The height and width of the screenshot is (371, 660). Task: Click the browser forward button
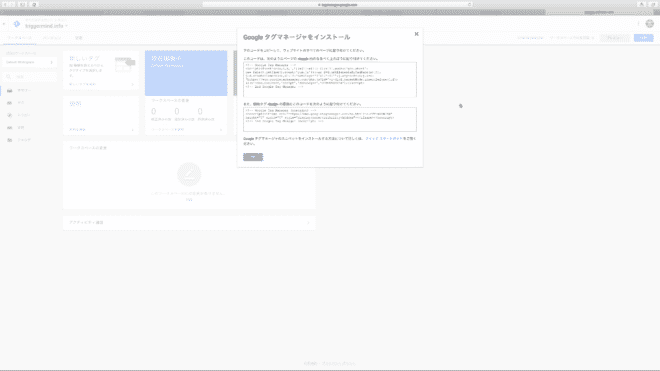coord(12,4)
